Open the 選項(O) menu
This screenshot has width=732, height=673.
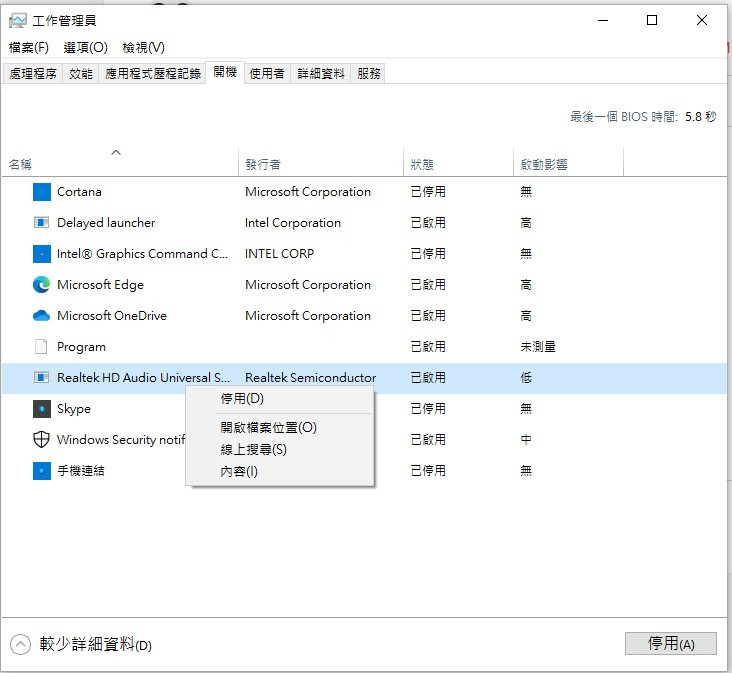point(85,48)
